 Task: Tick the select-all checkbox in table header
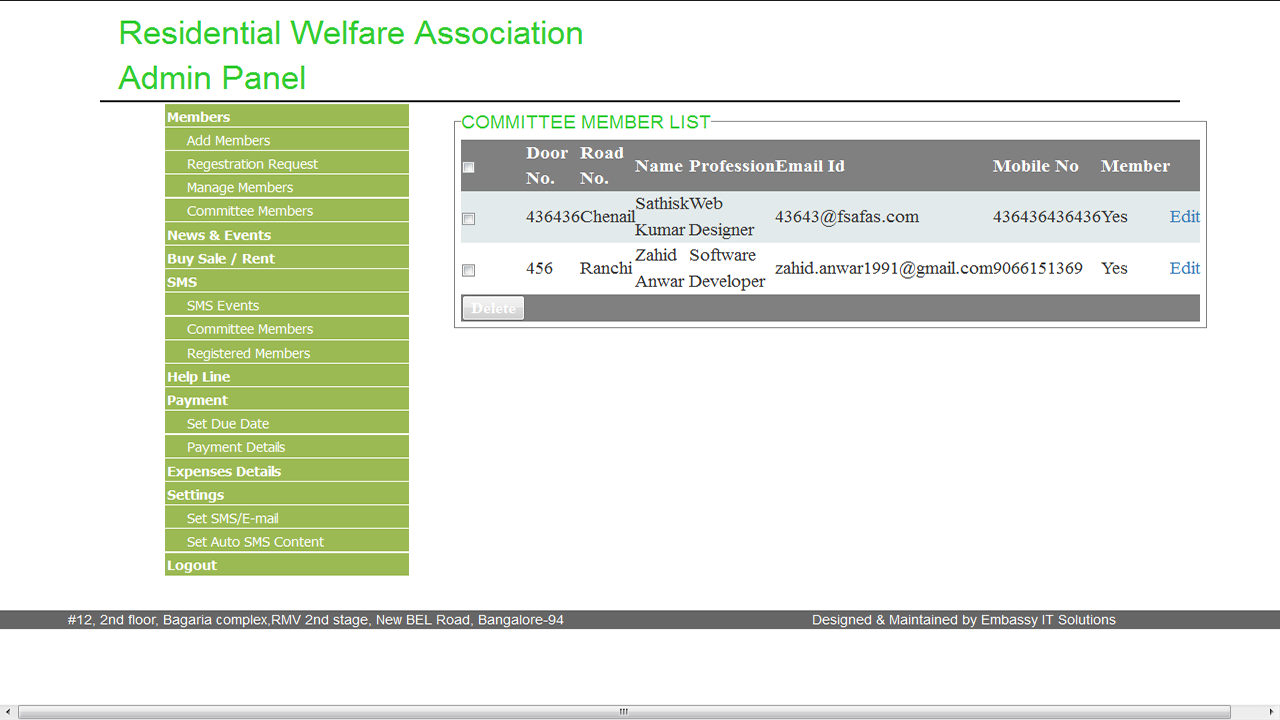[x=468, y=167]
